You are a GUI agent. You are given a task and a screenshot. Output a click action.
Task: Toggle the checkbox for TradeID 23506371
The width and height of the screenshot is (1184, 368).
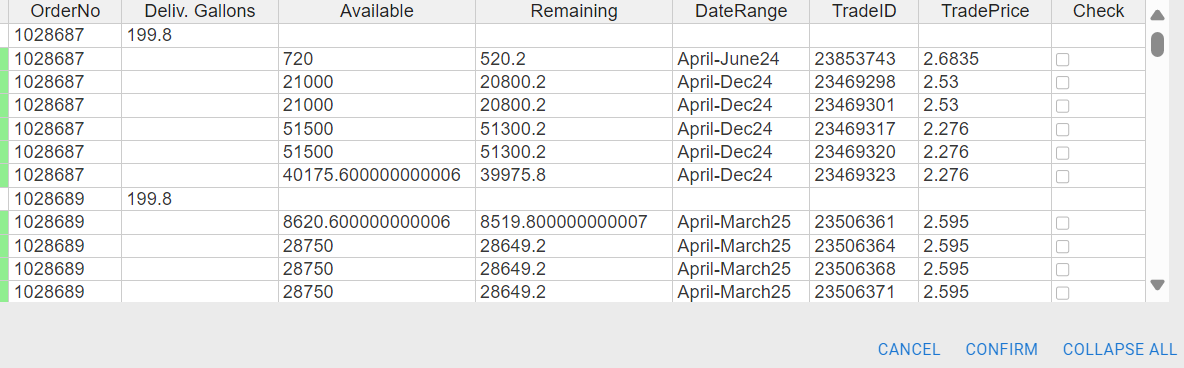pyautogui.click(x=1062, y=292)
